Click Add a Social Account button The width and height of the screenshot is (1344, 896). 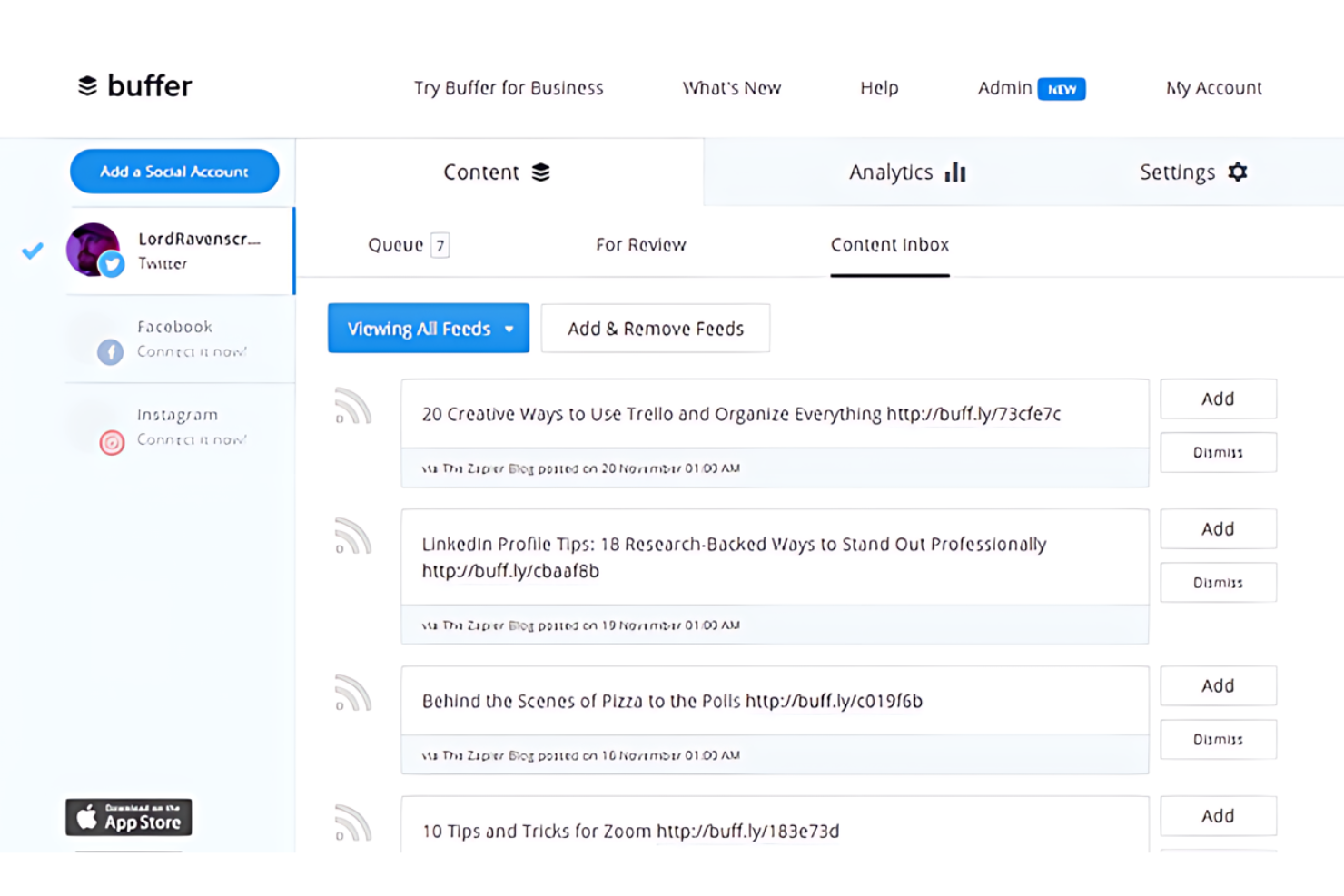(174, 172)
